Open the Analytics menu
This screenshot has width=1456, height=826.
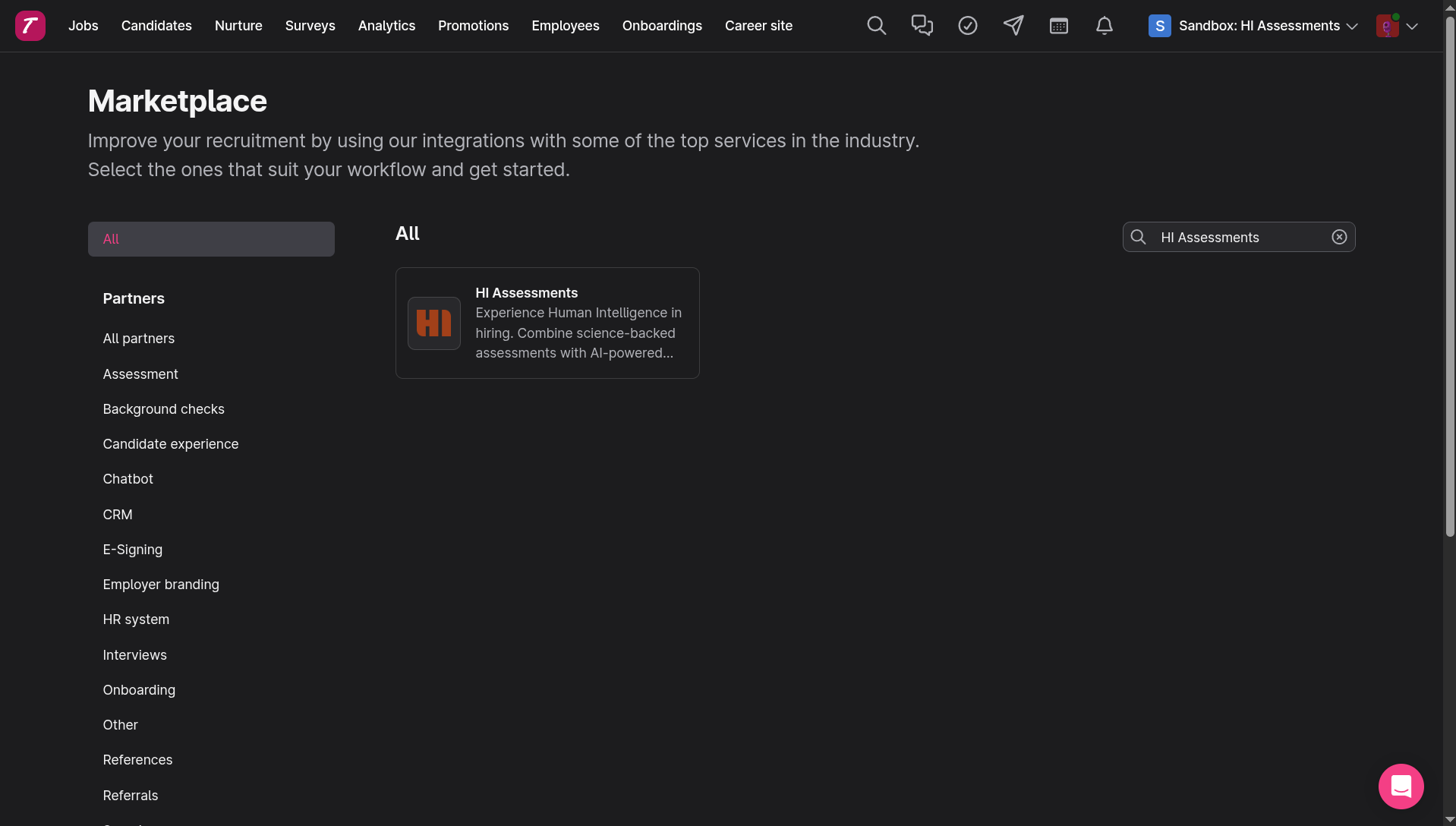click(x=386, y=26)
